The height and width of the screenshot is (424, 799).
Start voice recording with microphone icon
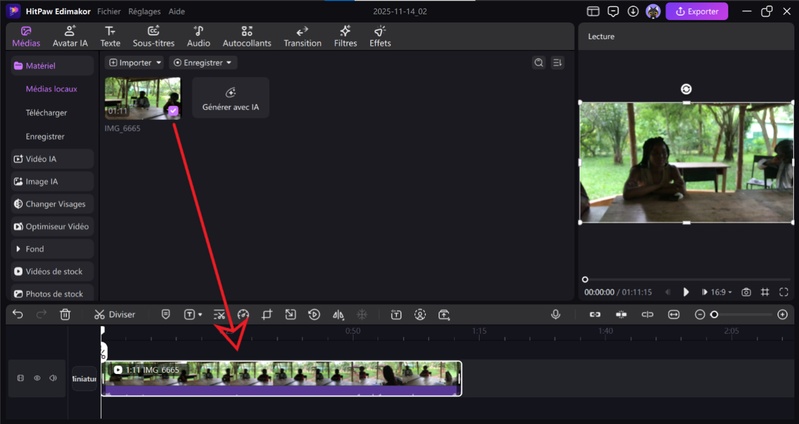click(x=555, y=314)
